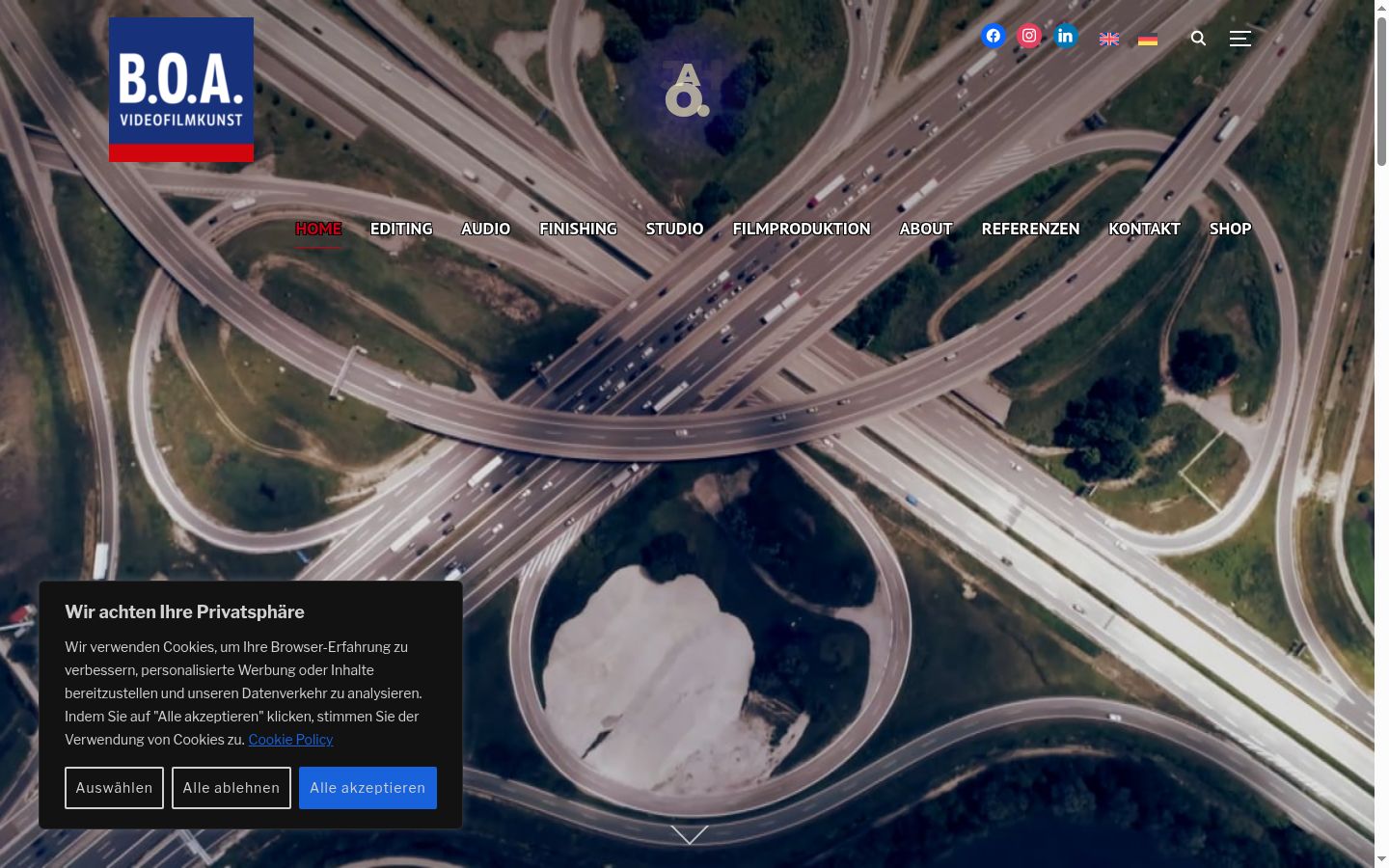
Task: Click the scrollbar up arrow
Action: coord(1381,8)
